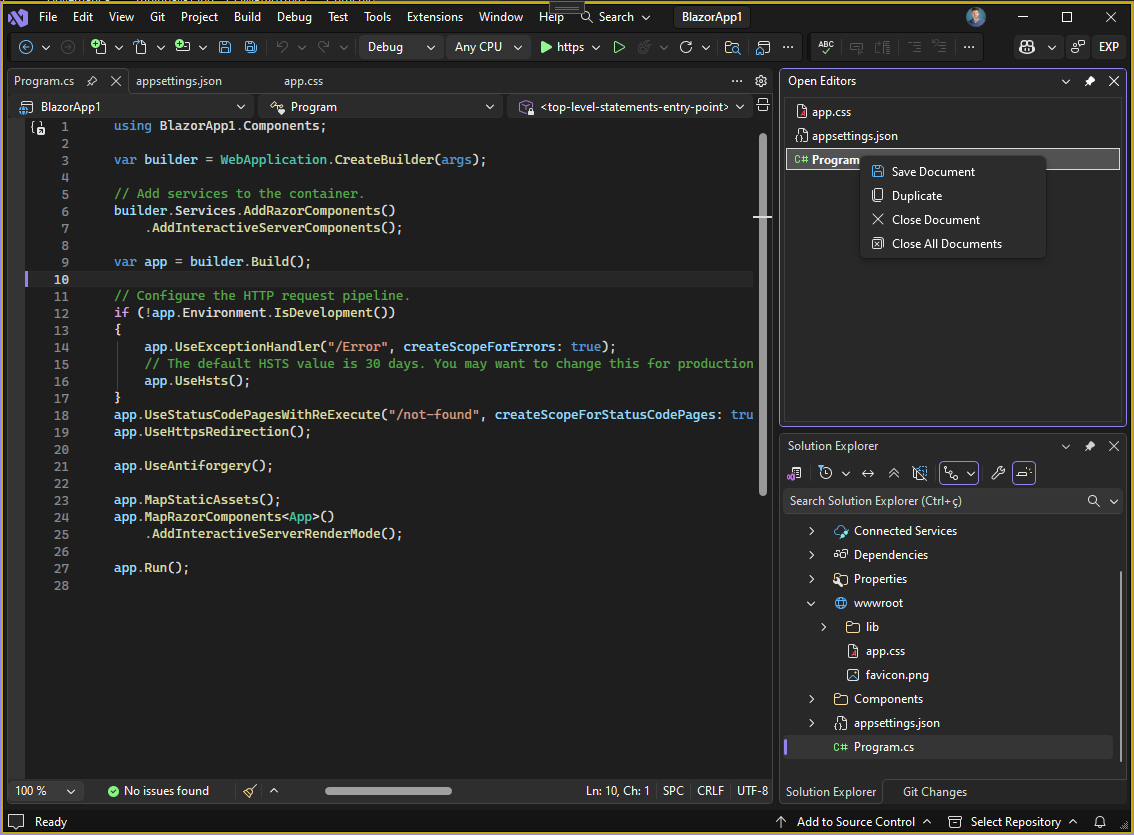Open the Extensions menu

coord(435,17)
